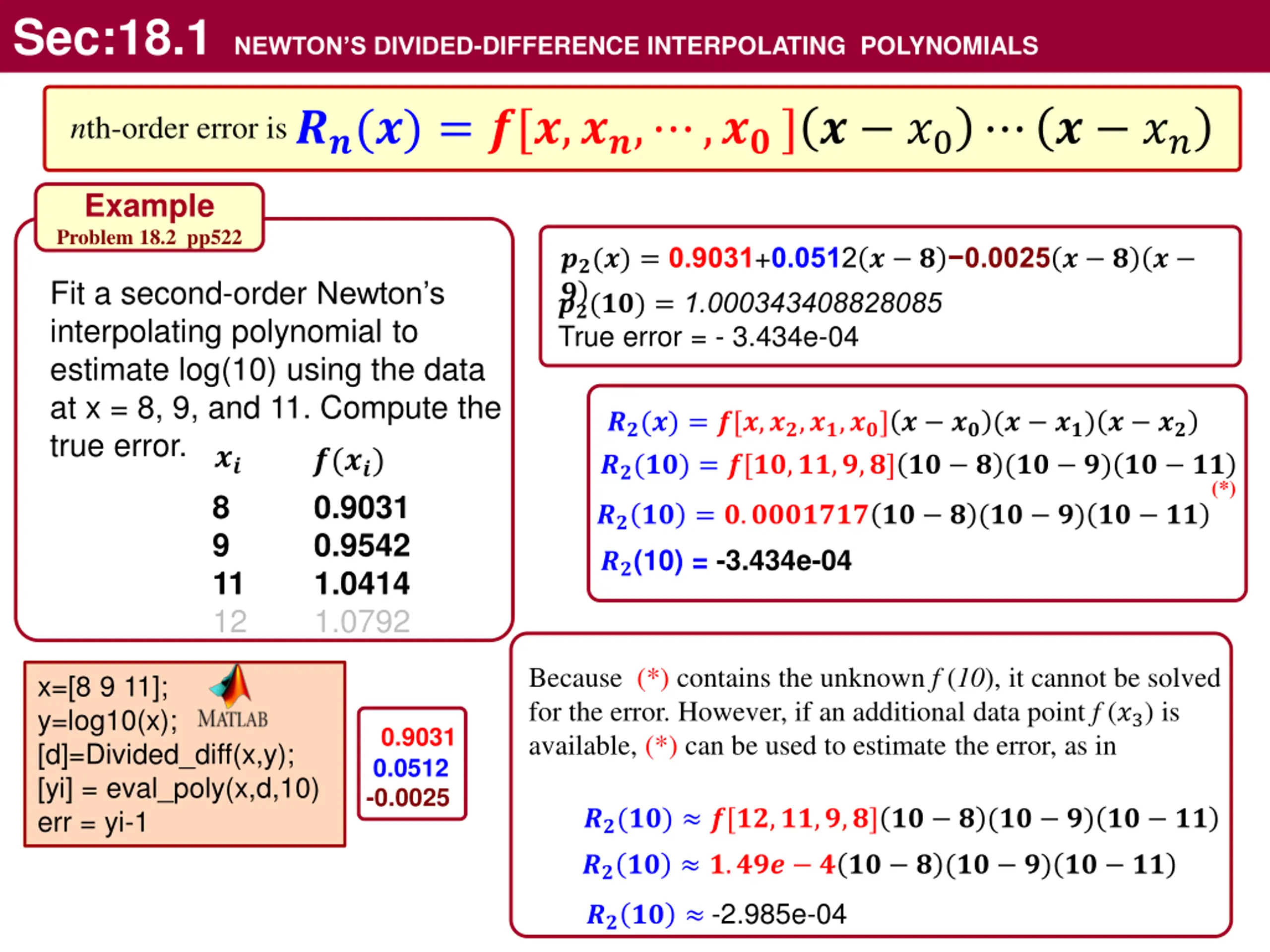
Task: Click the code line 'x=[8 9 11];'
Action: 103,688
